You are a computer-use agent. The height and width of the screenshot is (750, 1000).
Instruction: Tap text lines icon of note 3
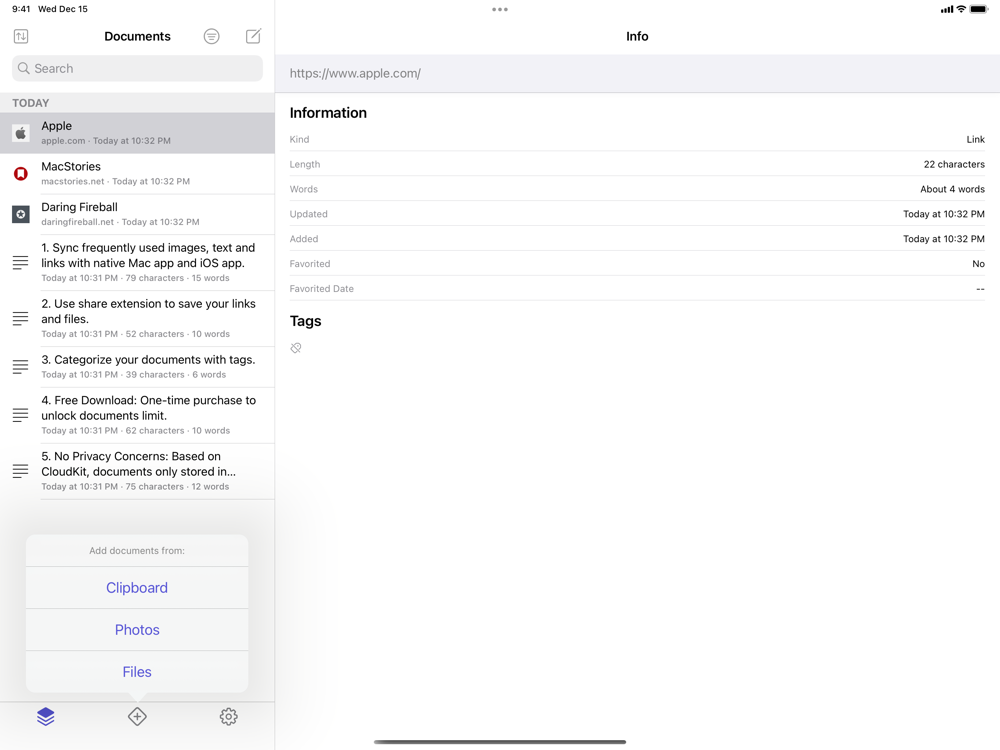click(20, 367)
